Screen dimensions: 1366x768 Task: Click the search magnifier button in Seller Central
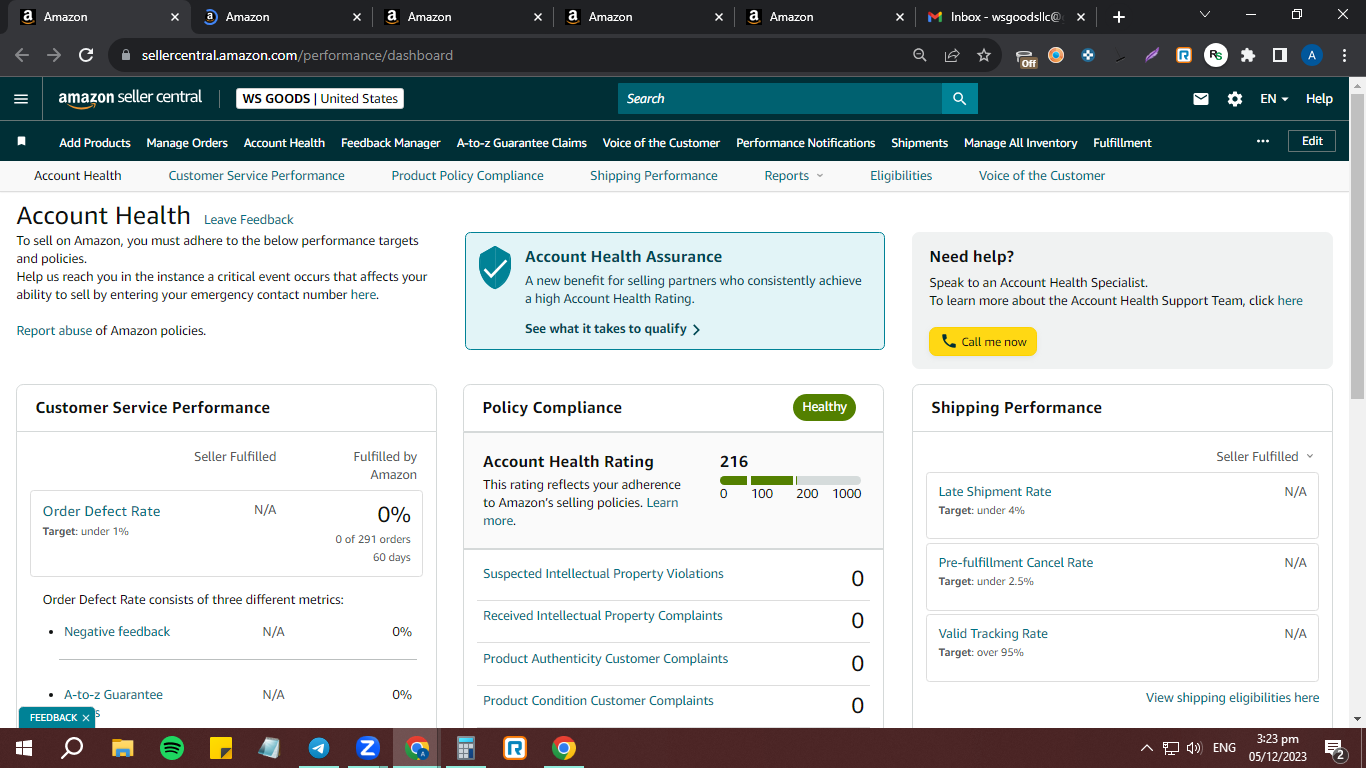click(x=959, y=98)
